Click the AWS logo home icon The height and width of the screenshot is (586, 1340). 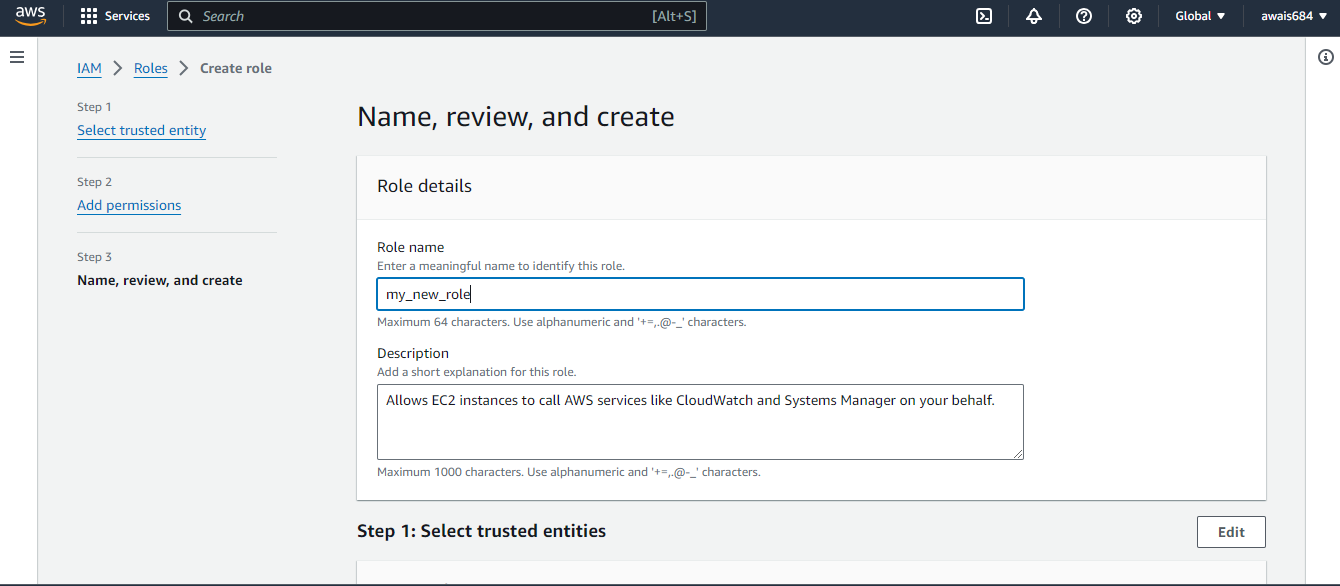[x=30, y=16]
